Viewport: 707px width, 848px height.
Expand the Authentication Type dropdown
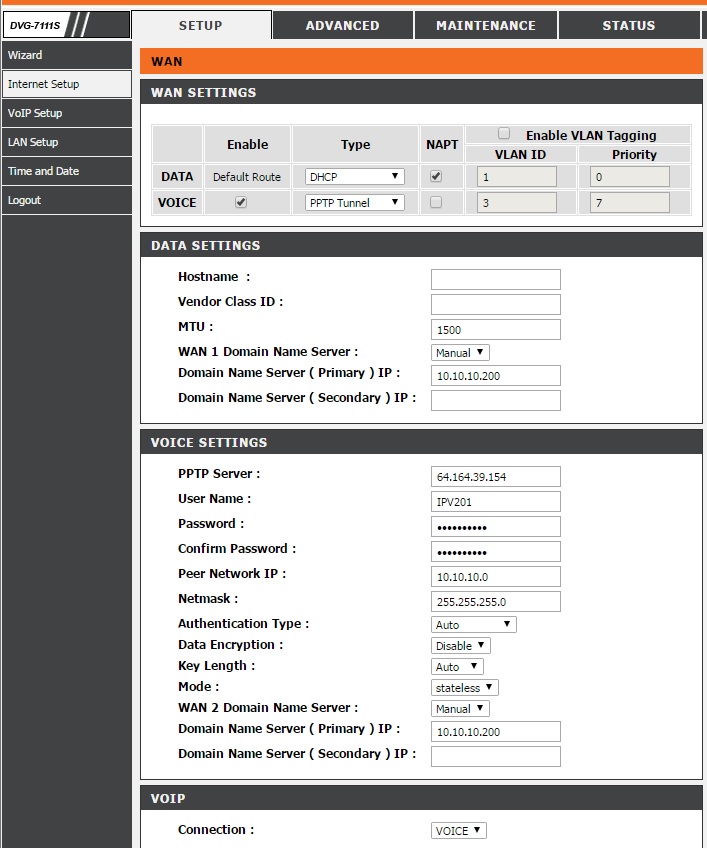click(473, 624)
